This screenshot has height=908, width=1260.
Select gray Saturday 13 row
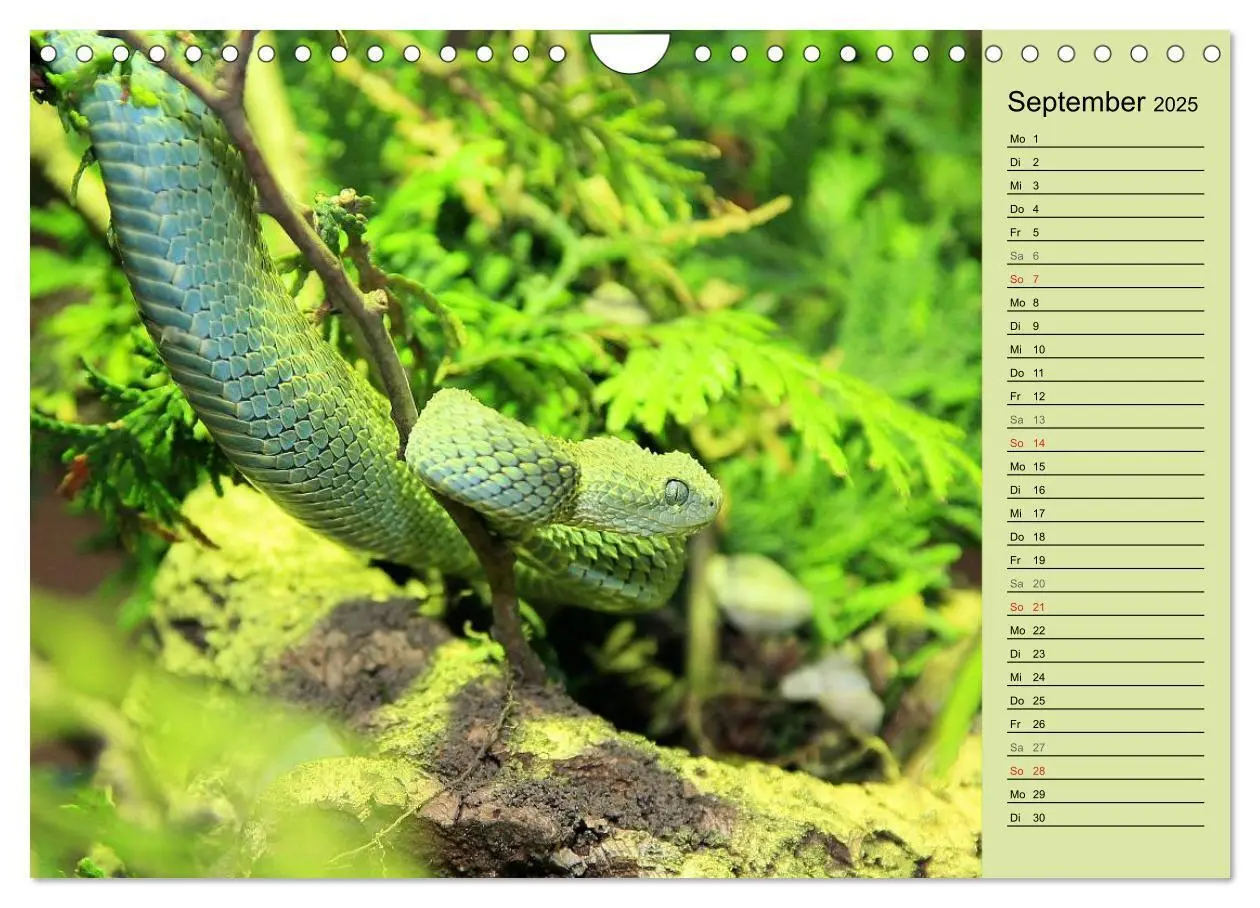click(1105, 420)
